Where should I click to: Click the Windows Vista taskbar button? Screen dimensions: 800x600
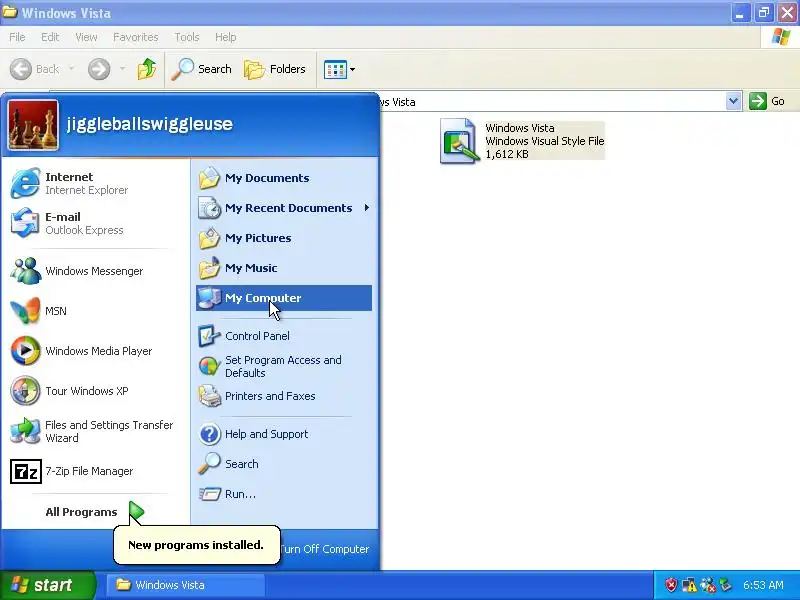[x=186, y=585]
